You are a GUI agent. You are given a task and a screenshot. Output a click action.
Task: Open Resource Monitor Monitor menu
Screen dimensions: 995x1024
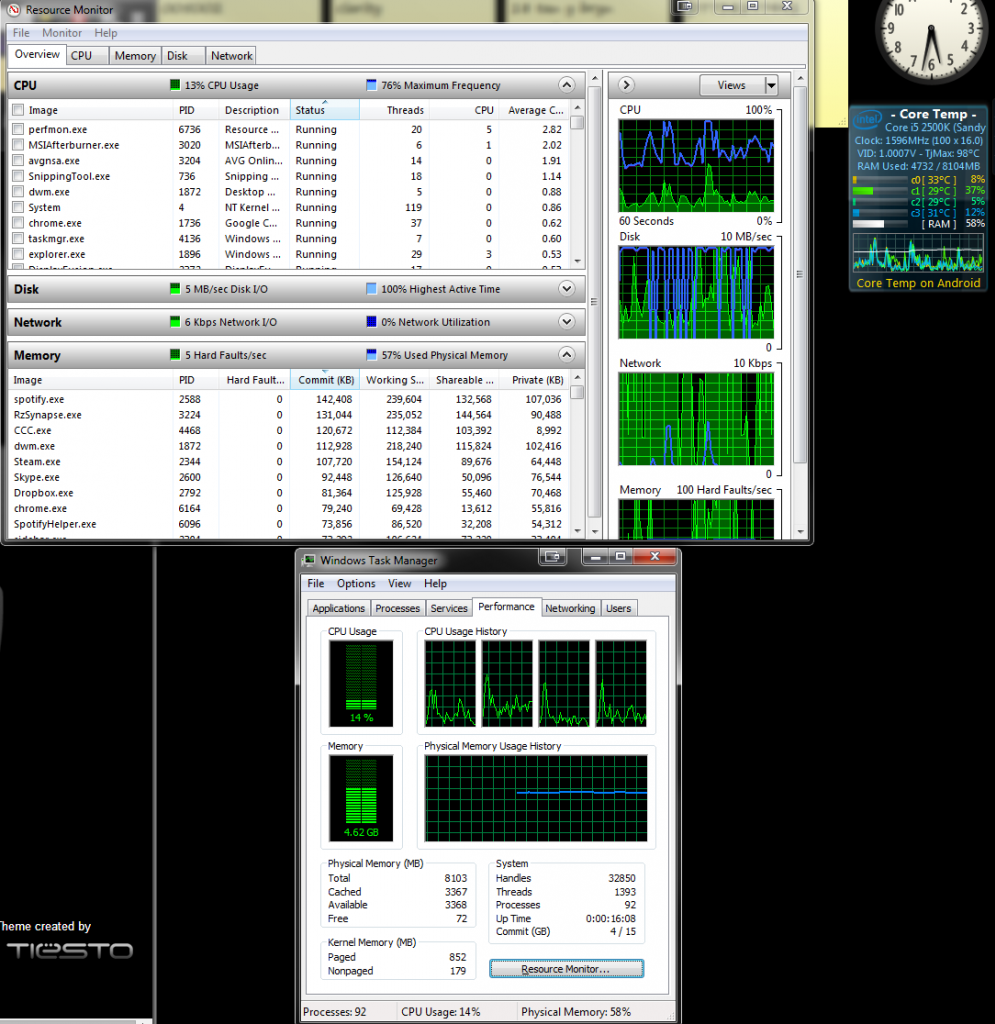(x=62, y=33)
